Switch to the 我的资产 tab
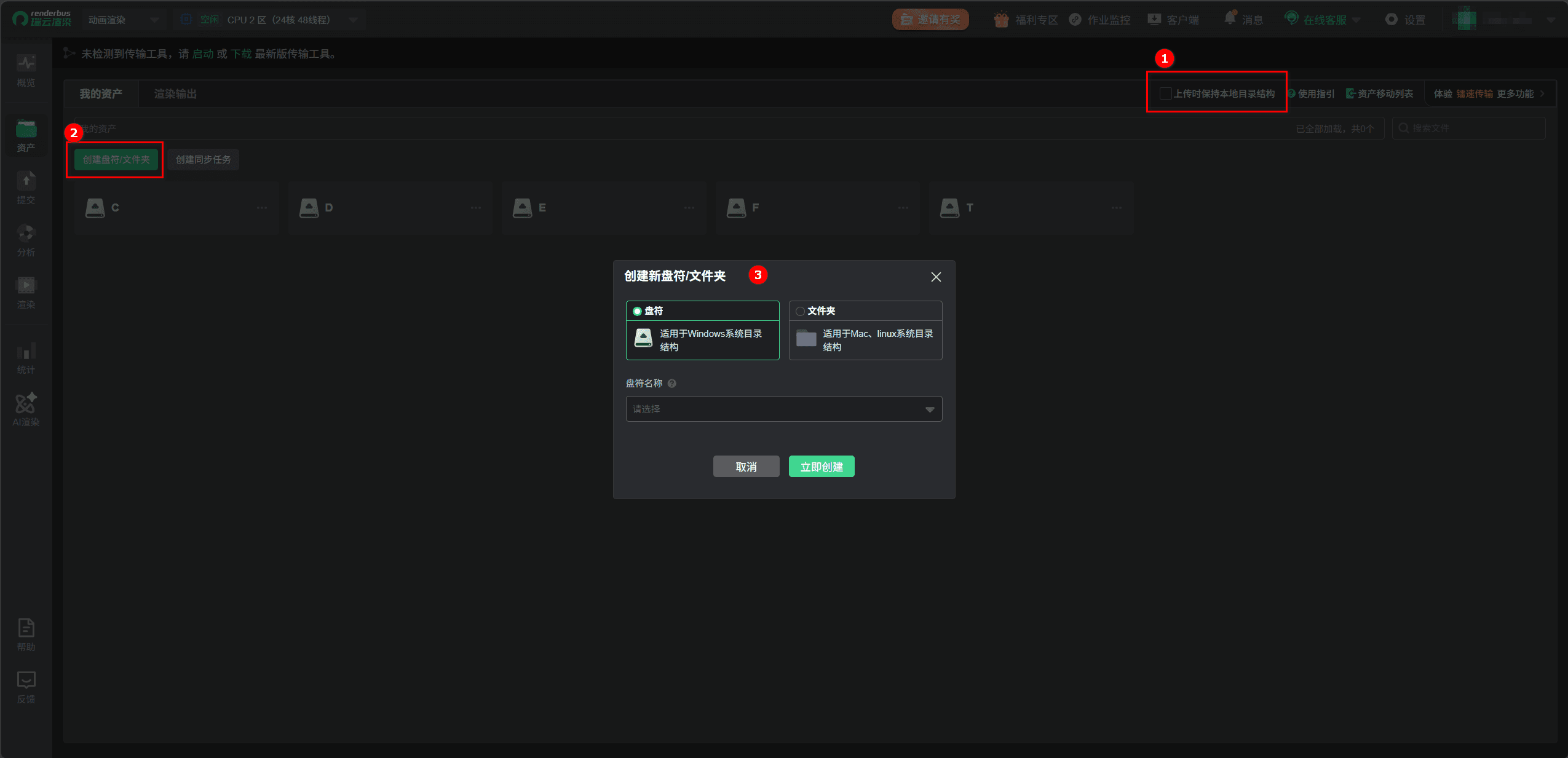 (x=101, y=94)
